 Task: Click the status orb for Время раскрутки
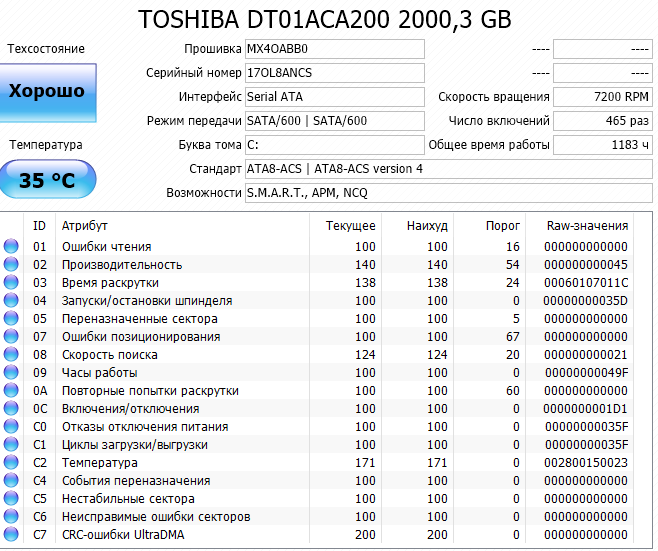tap(11, 282)
